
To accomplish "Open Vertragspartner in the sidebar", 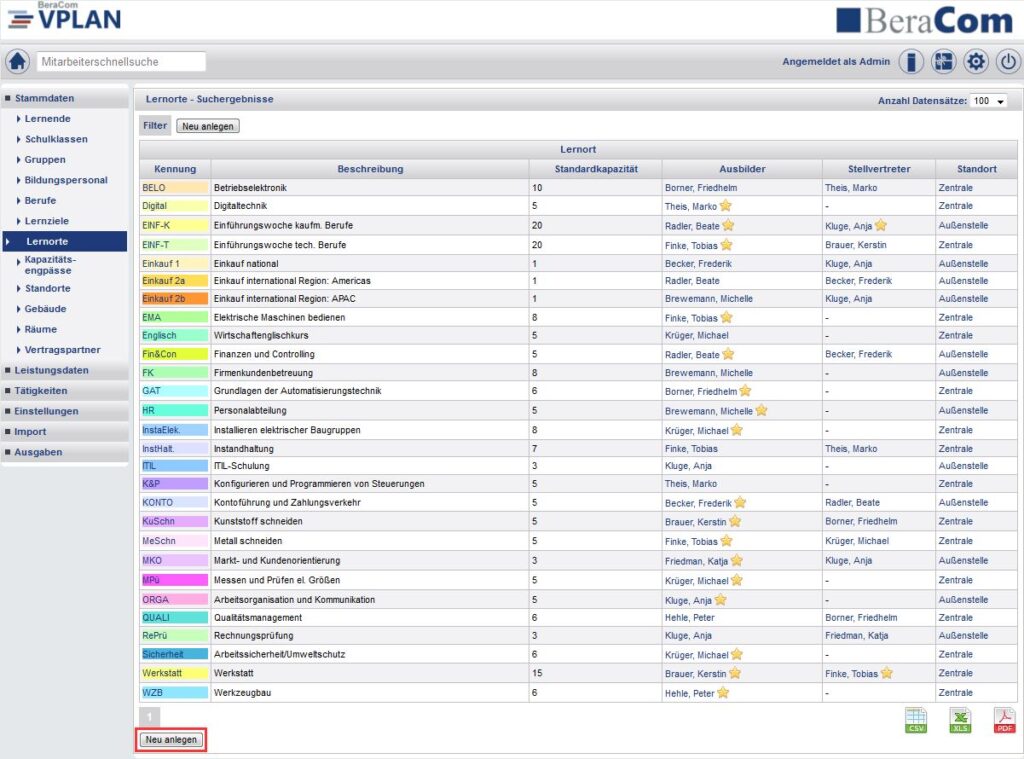I will point(63,349).
